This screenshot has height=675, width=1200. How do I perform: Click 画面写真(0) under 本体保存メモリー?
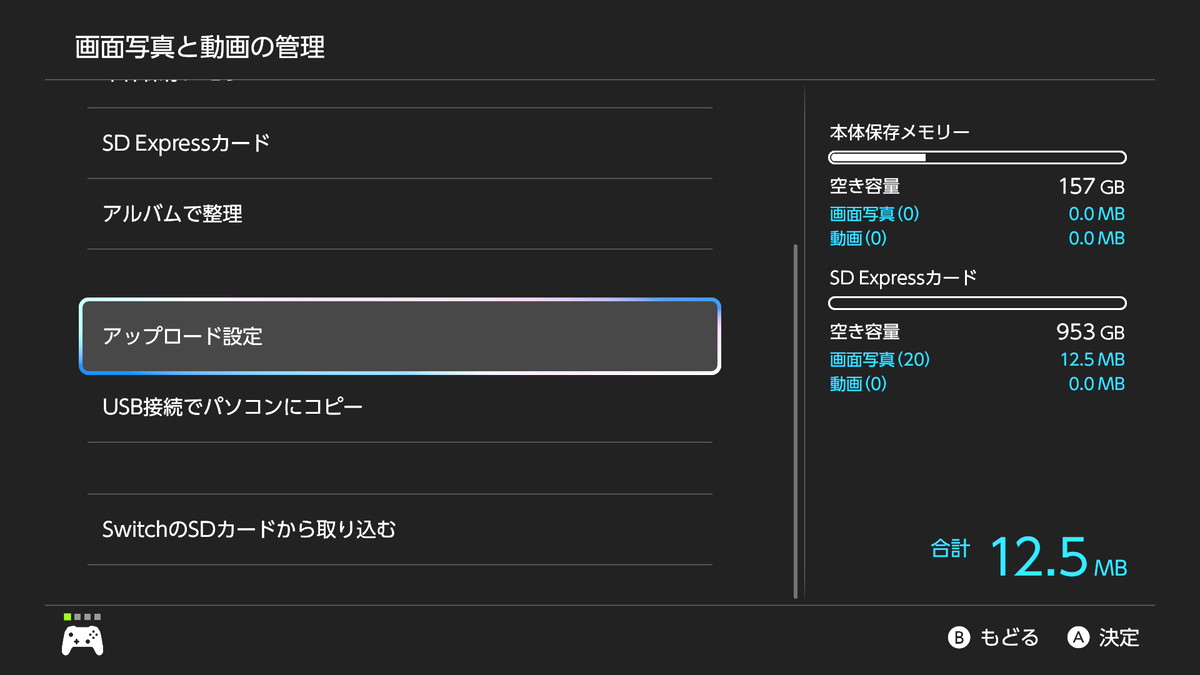pos(874,214)
